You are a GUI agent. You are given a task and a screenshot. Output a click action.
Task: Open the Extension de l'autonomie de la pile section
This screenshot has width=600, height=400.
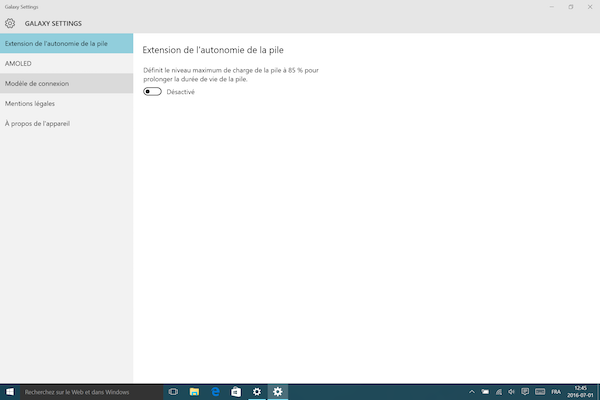coord(67,43)
